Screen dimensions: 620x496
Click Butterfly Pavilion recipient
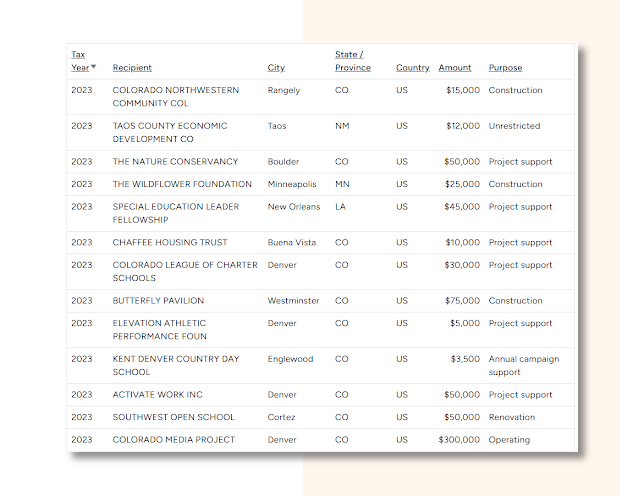pyautogui.click(x=158, y=301)
